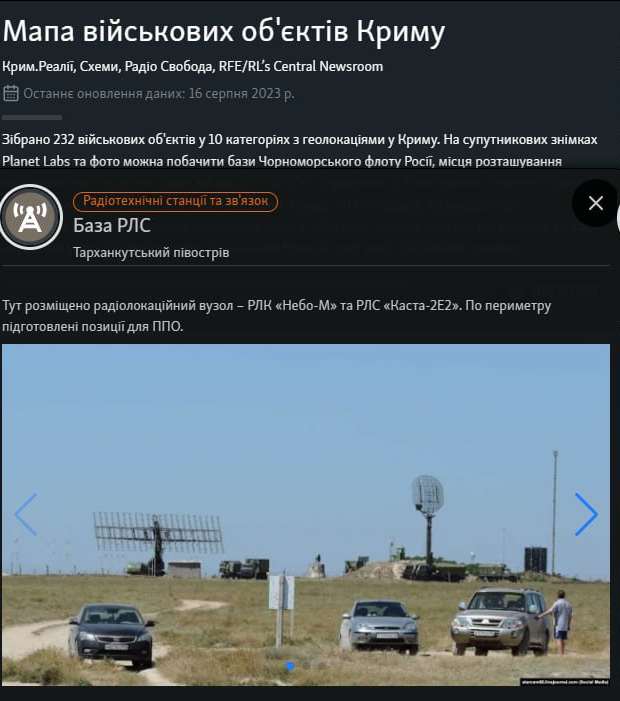Open the RFE/RL's Central Newsroom link
Image resolution: width=620 pixels, height=701 pixels.
pos(301,67)
